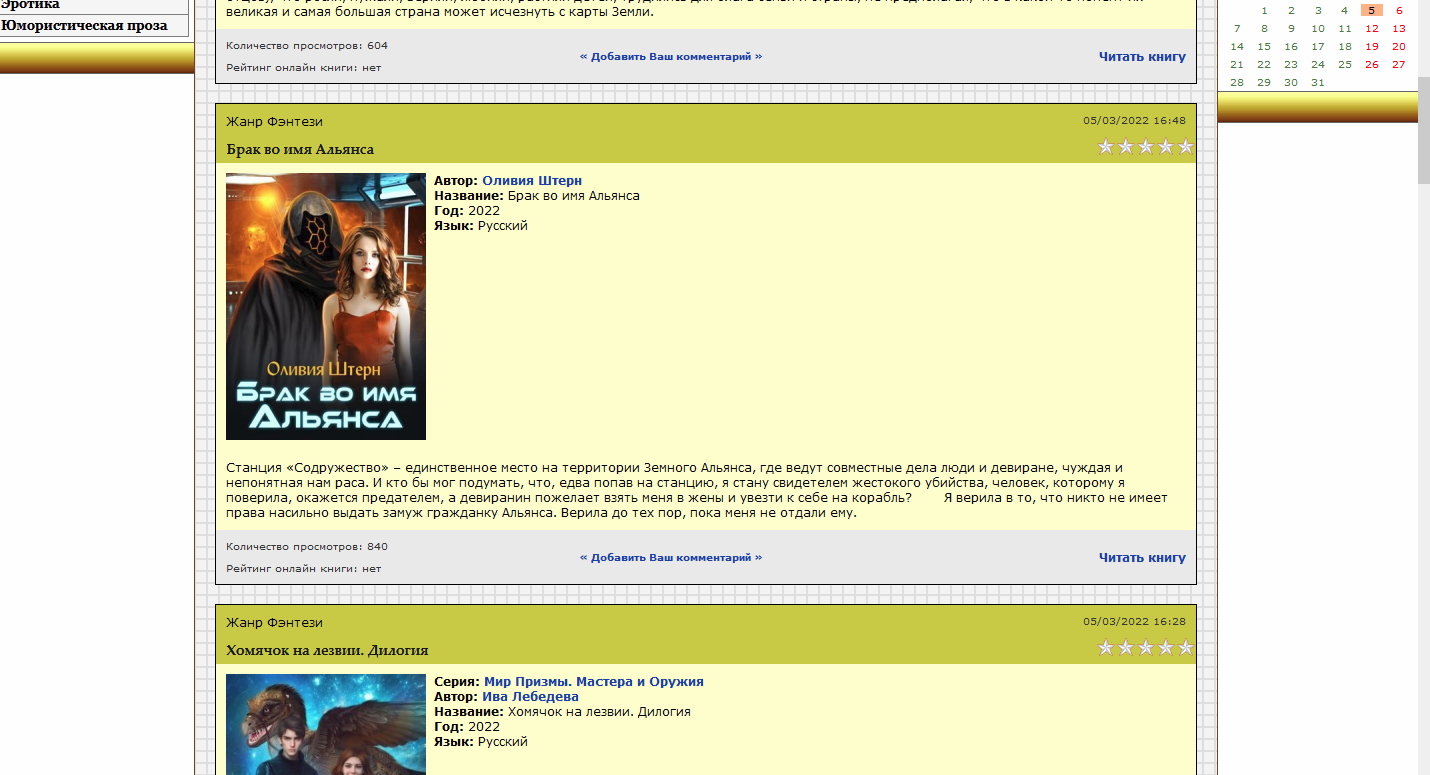The image size is (1430, 775).
Task: Select day 4 in the calendar
Action: (1345, 11)
